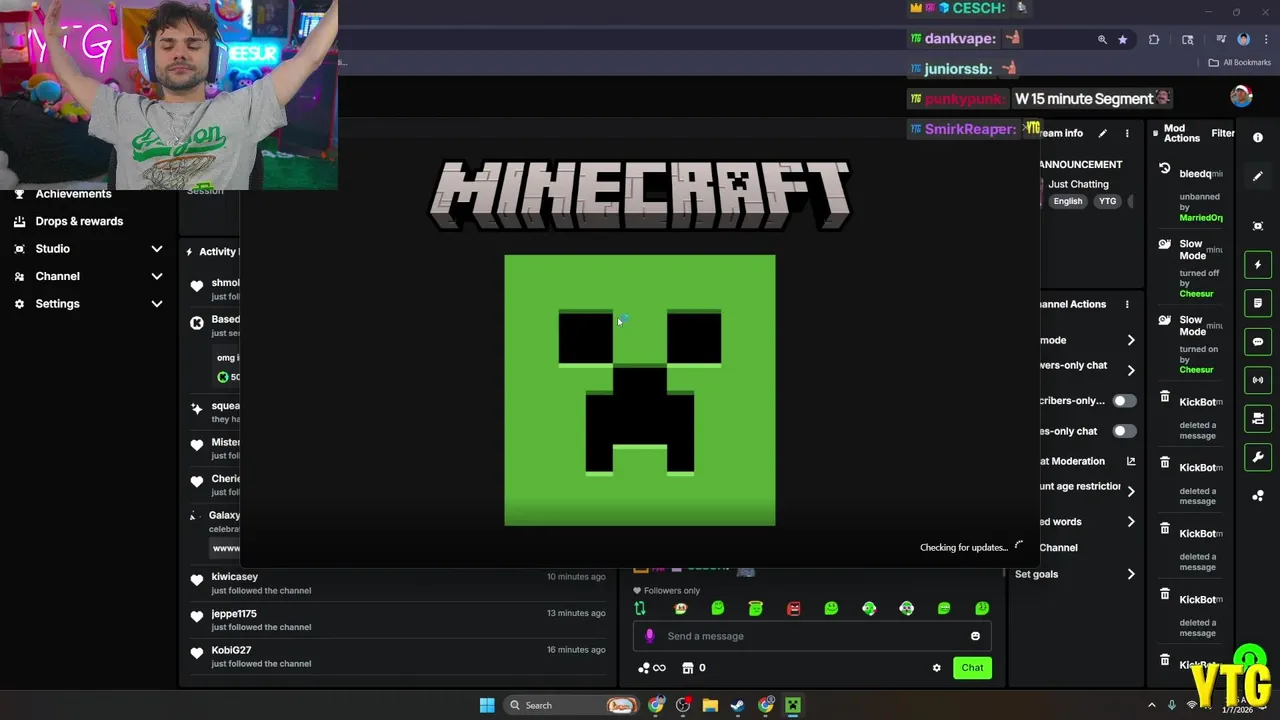Open Chat Moderation external link icon
The image size is (1280, 720).
click(1131, 461)
